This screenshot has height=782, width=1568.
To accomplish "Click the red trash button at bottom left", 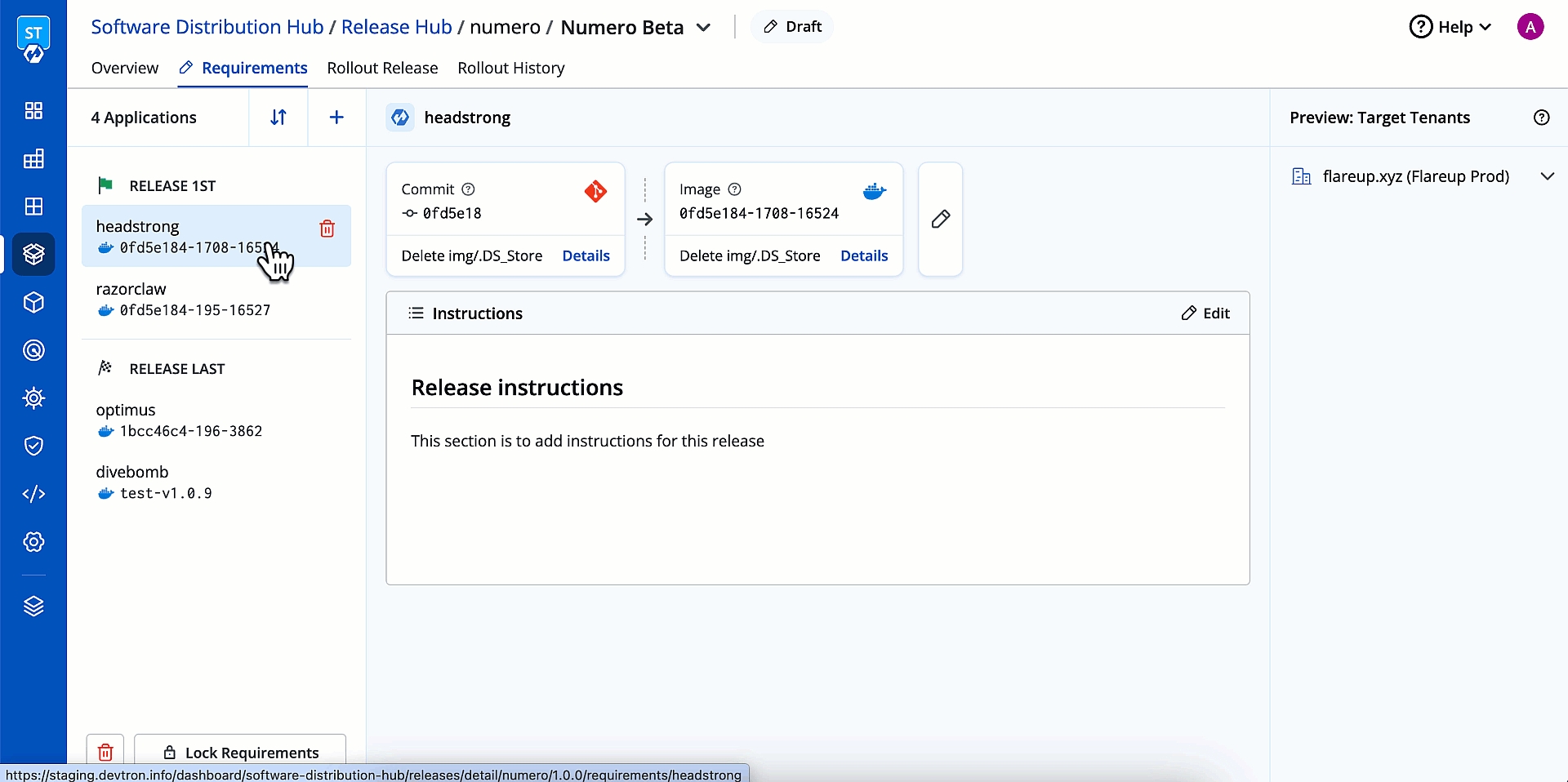I will tap(105, 752).
